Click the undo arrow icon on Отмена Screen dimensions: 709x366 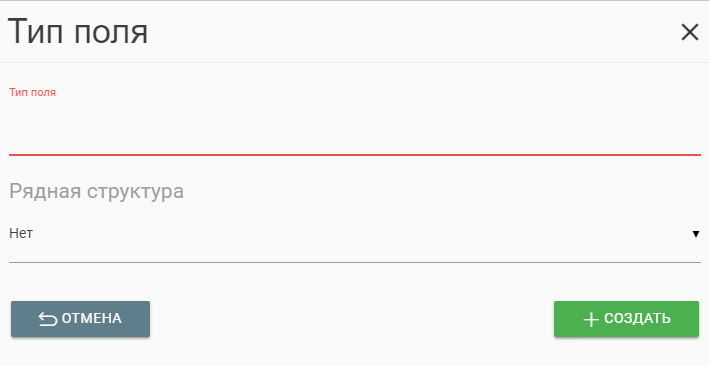pyautogui.click(x=48, y=319)
